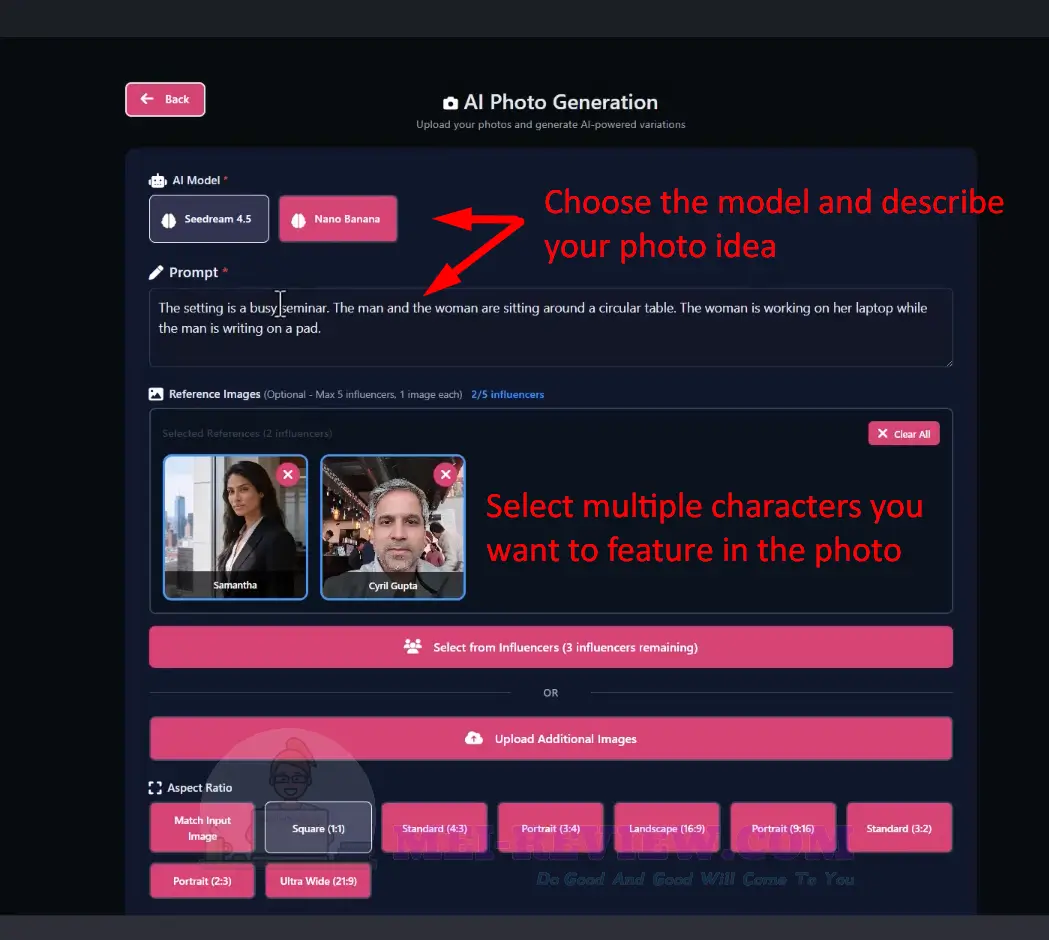Select Portrait (3:4) aspect ratio
Viewport: 1049px width, 940px height.
(x=551, y=828)
